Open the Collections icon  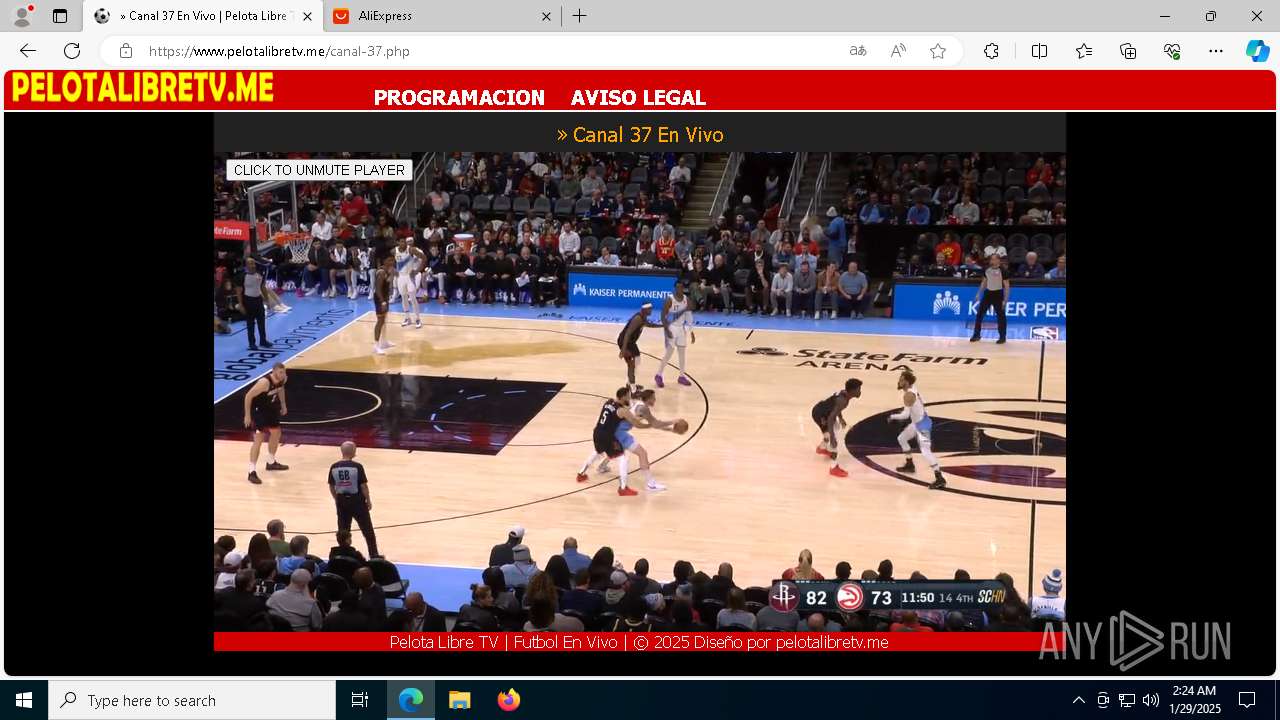1128,51
